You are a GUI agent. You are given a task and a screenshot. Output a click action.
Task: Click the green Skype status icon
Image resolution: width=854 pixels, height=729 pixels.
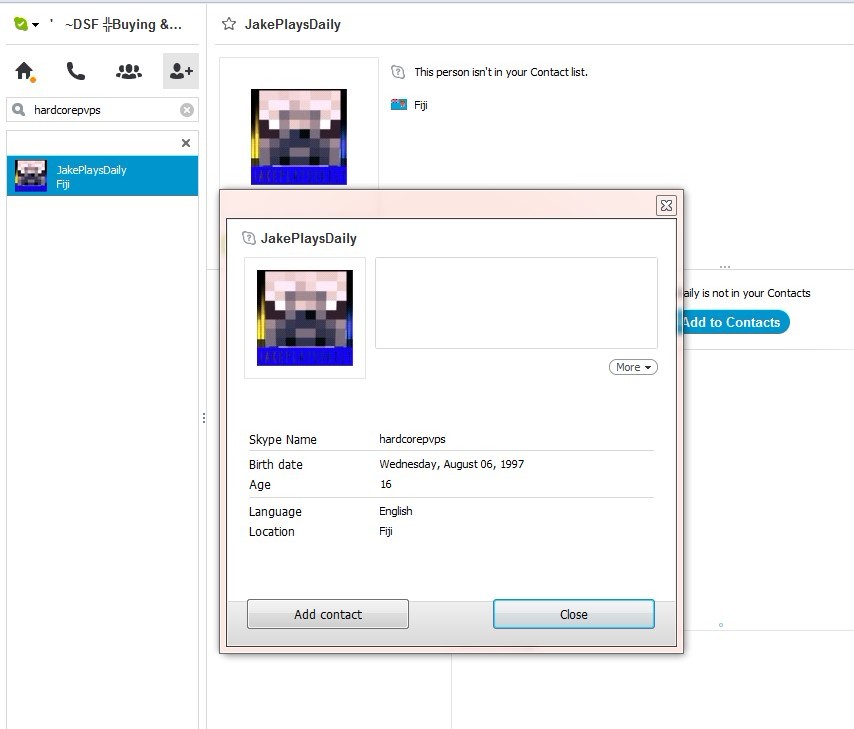point(21,24)
